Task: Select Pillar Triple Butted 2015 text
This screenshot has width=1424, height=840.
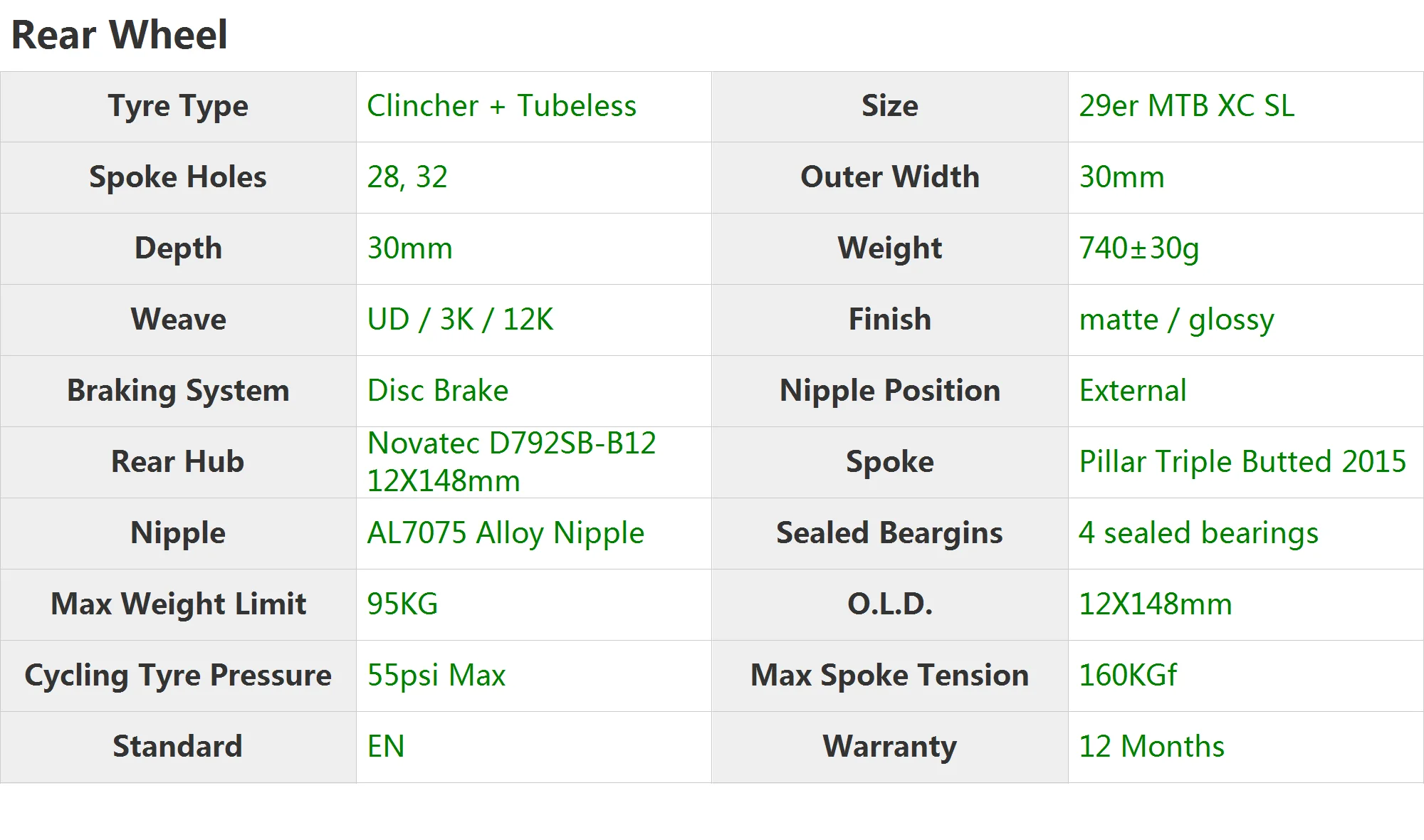Action: pos(1242,461)
